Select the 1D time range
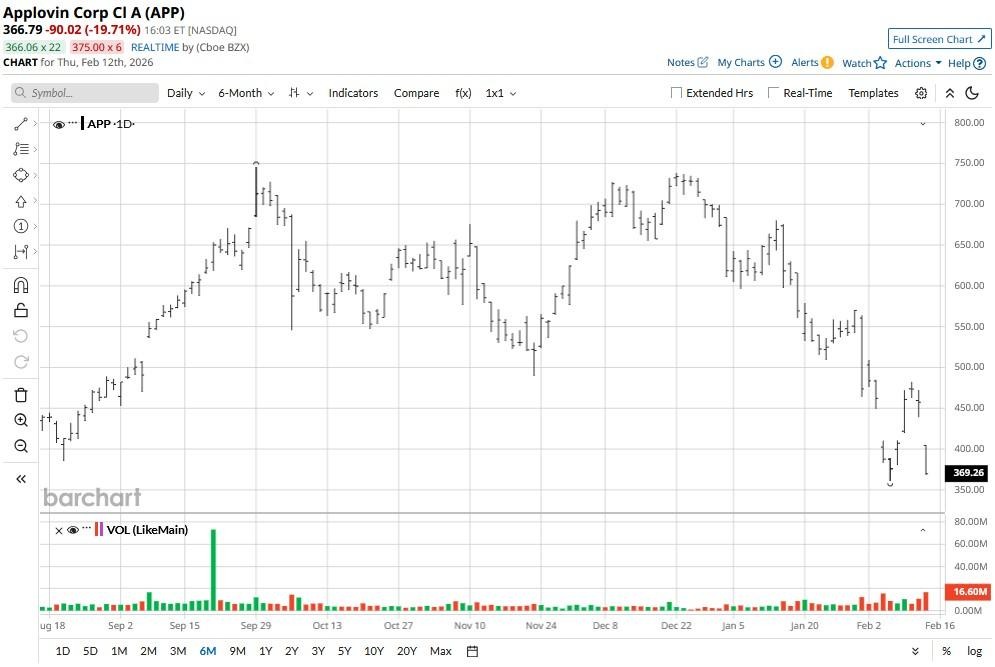The height and width of the screenshot is (667, 995). (x=63, y=650)
